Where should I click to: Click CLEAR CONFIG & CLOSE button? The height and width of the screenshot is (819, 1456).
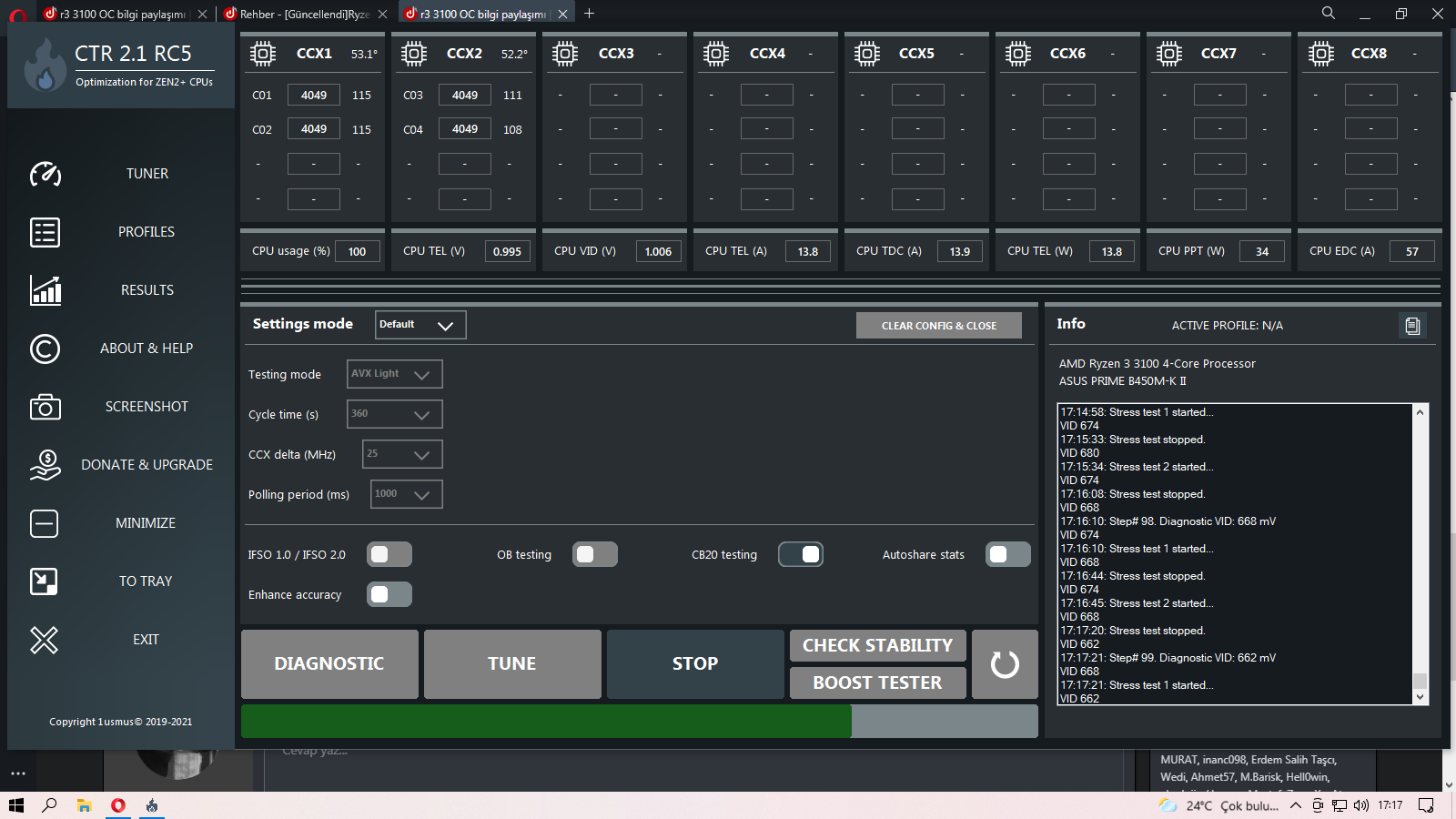coord(939,326)
